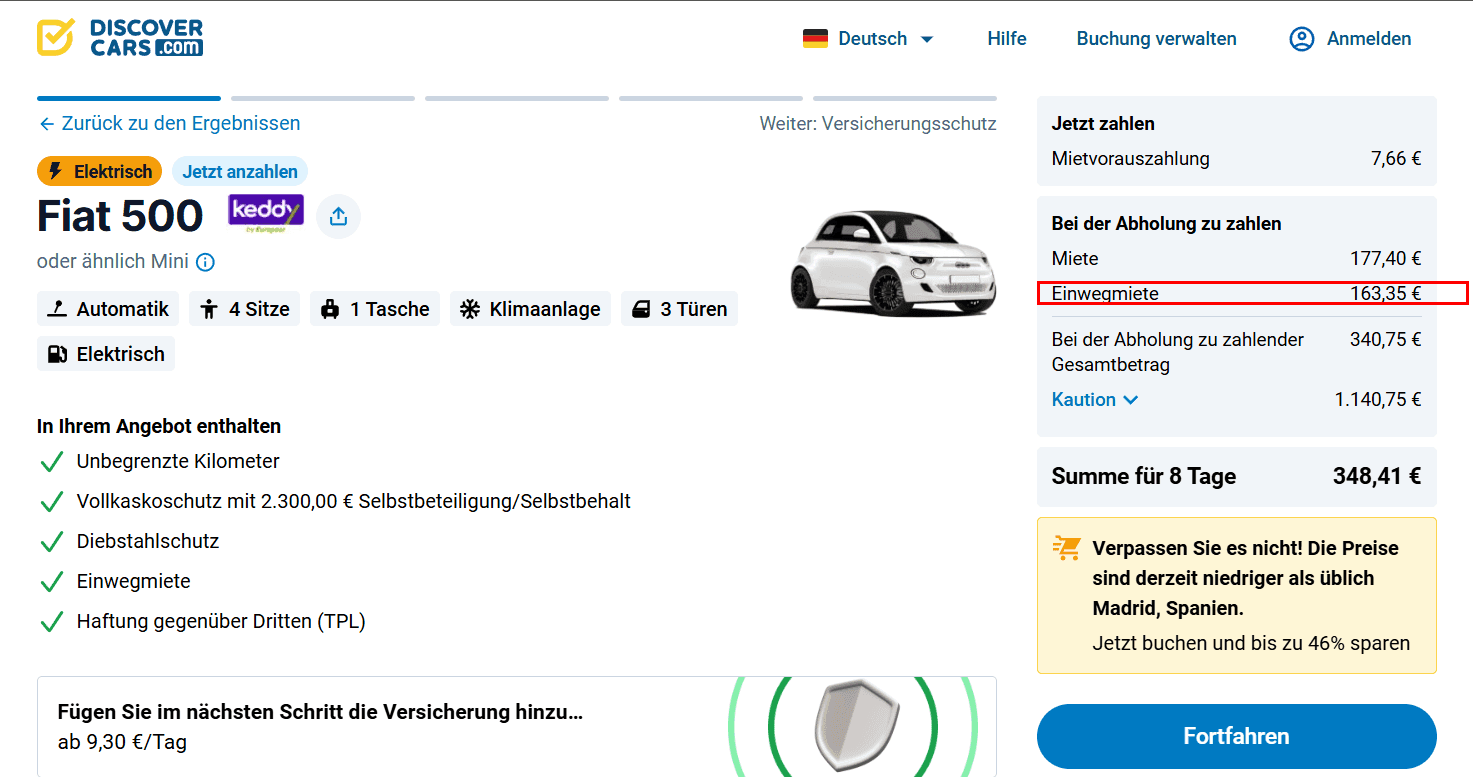Click 'Jetzt buchen und bis zu 46% sparen'
1473x777 pixels.
pos(1251,643)
